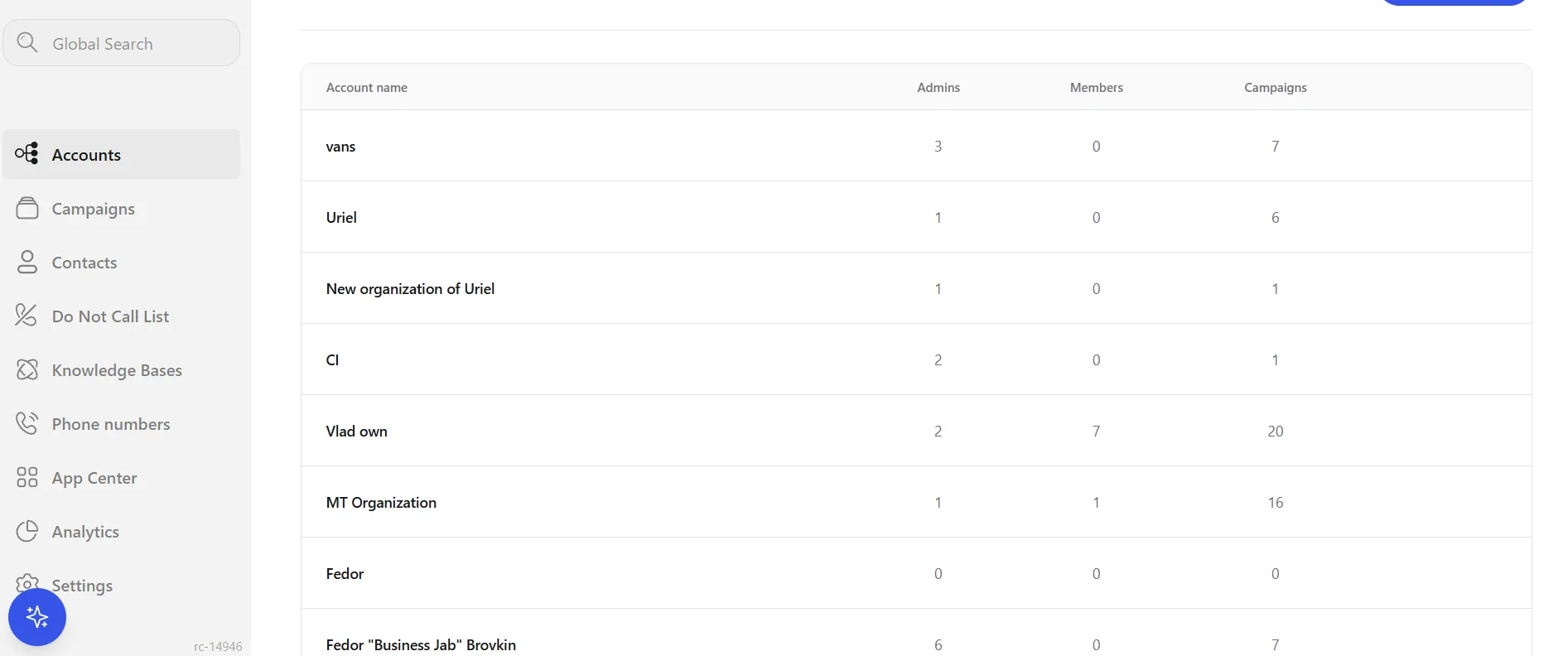Select the MT Organization account
The image size is (1568, 656).
click(916, 502)
